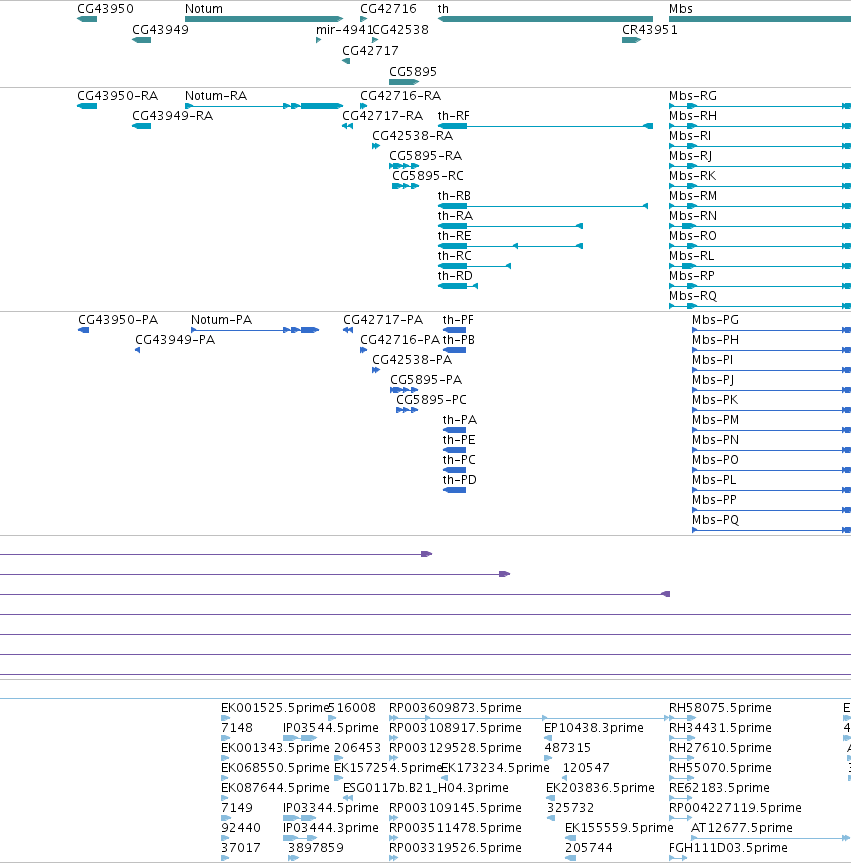Select the CG43950 gene label
The image size is (851, 863).
coord(105,9)
